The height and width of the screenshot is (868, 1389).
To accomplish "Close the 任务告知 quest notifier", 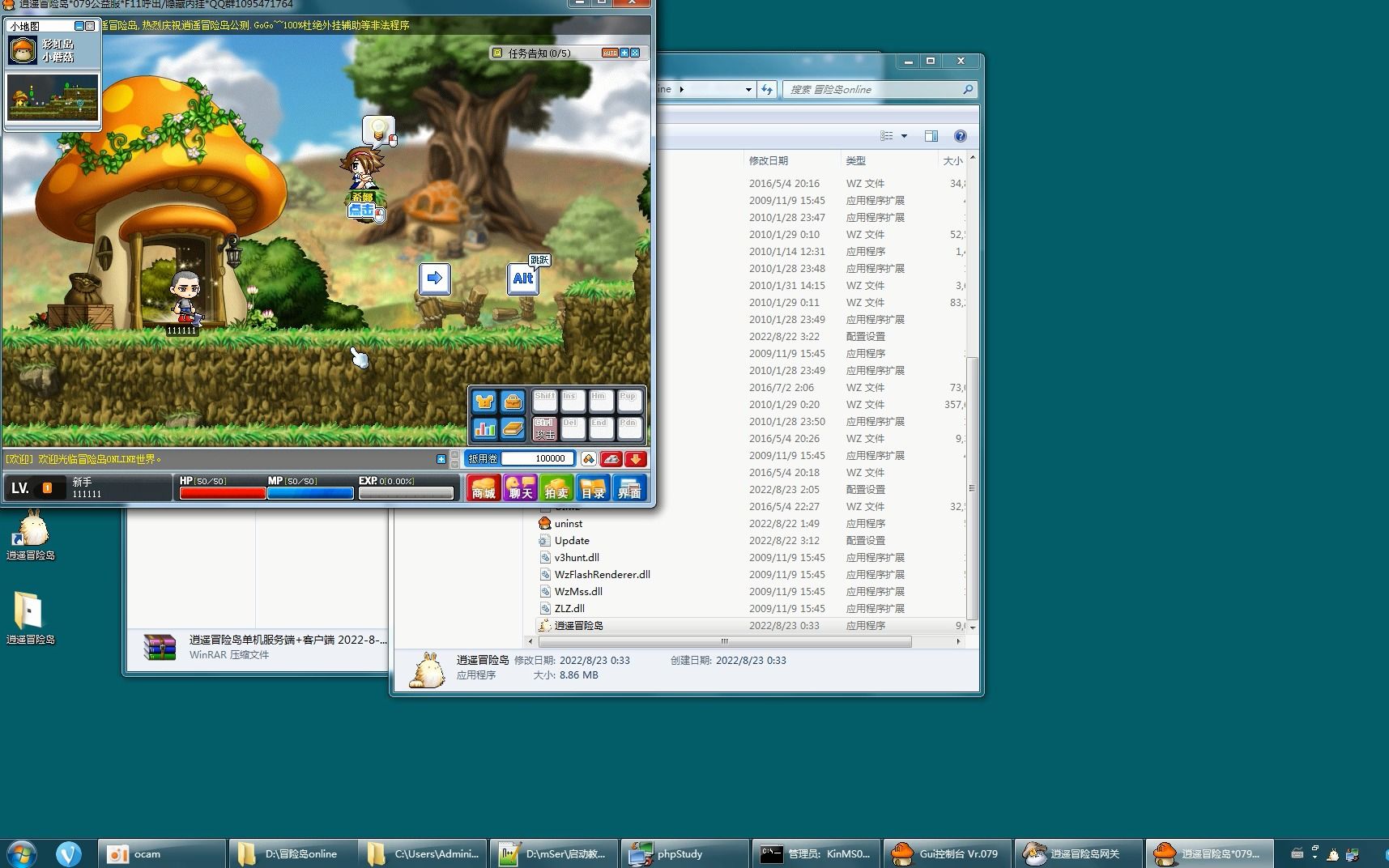I will (x=635, y=53).
